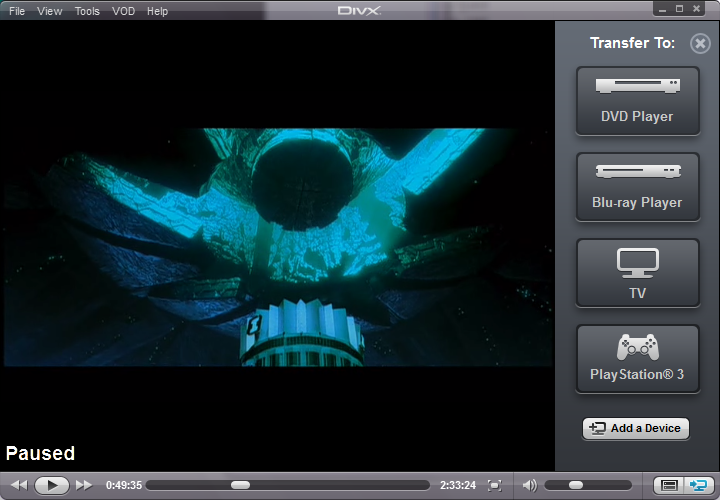Toggle the transfer-to-device panel icon

pos(699,485)
